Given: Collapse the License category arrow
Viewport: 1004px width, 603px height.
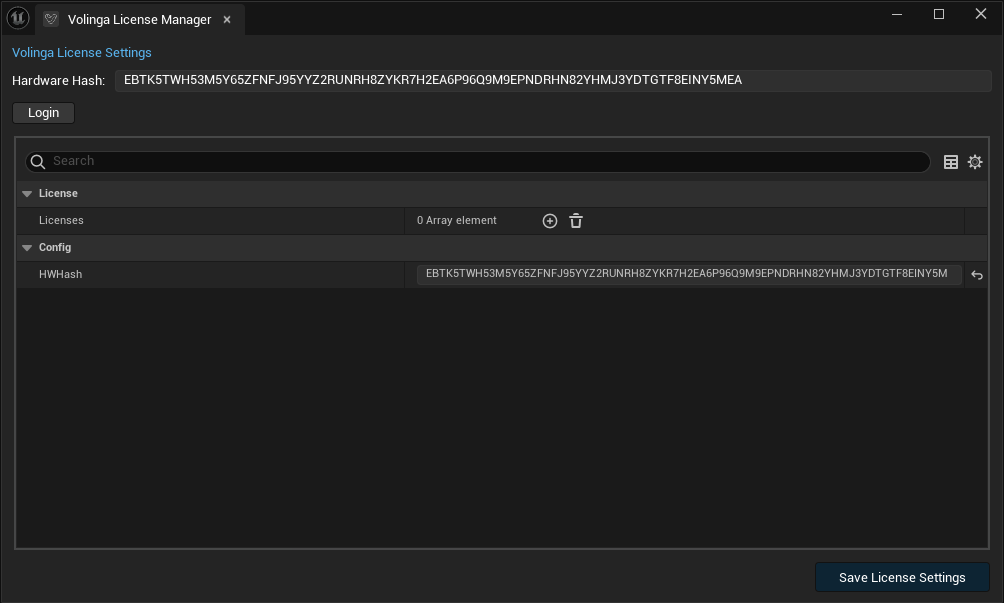Looking at the screenshot, I should pos(27,194).
